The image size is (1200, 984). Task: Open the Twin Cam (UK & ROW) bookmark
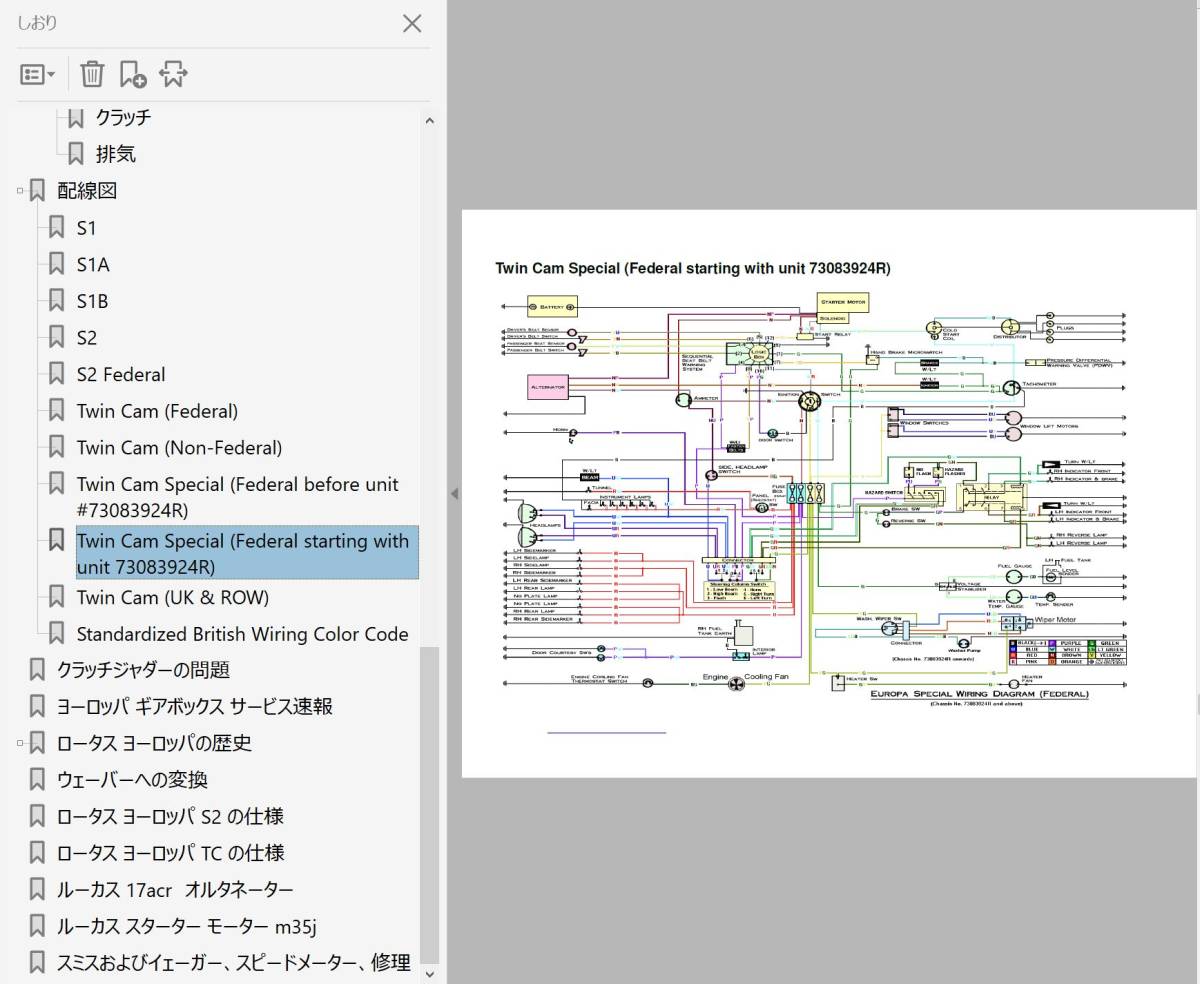pyautogui.click(x=173, y=597)
